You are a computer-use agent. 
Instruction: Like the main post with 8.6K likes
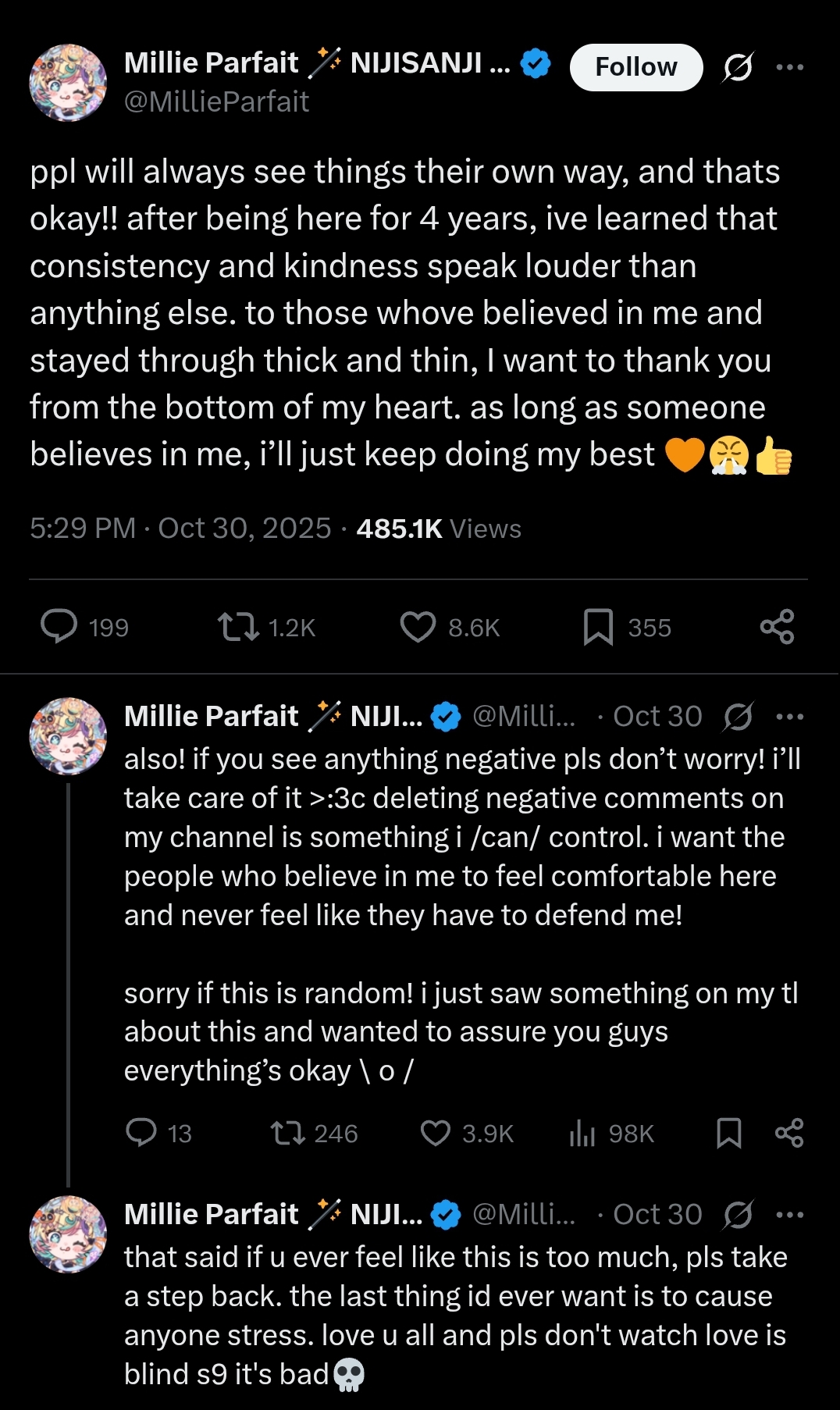(418, 627)
